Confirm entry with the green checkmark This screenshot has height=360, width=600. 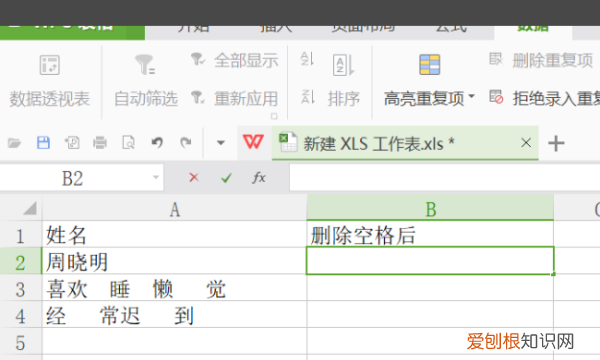227,178
